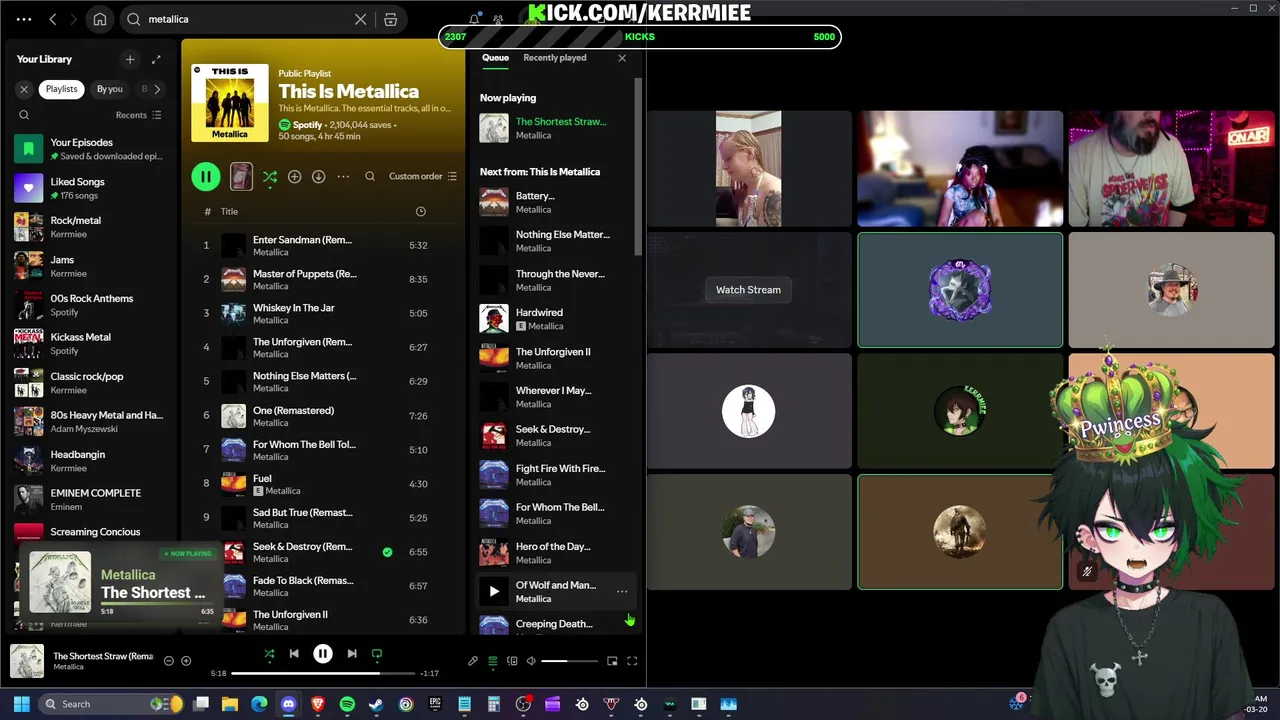The width and height of the screenshot is (1280, 720).
Task: Skip to the previous track
Action: (294, 654)
